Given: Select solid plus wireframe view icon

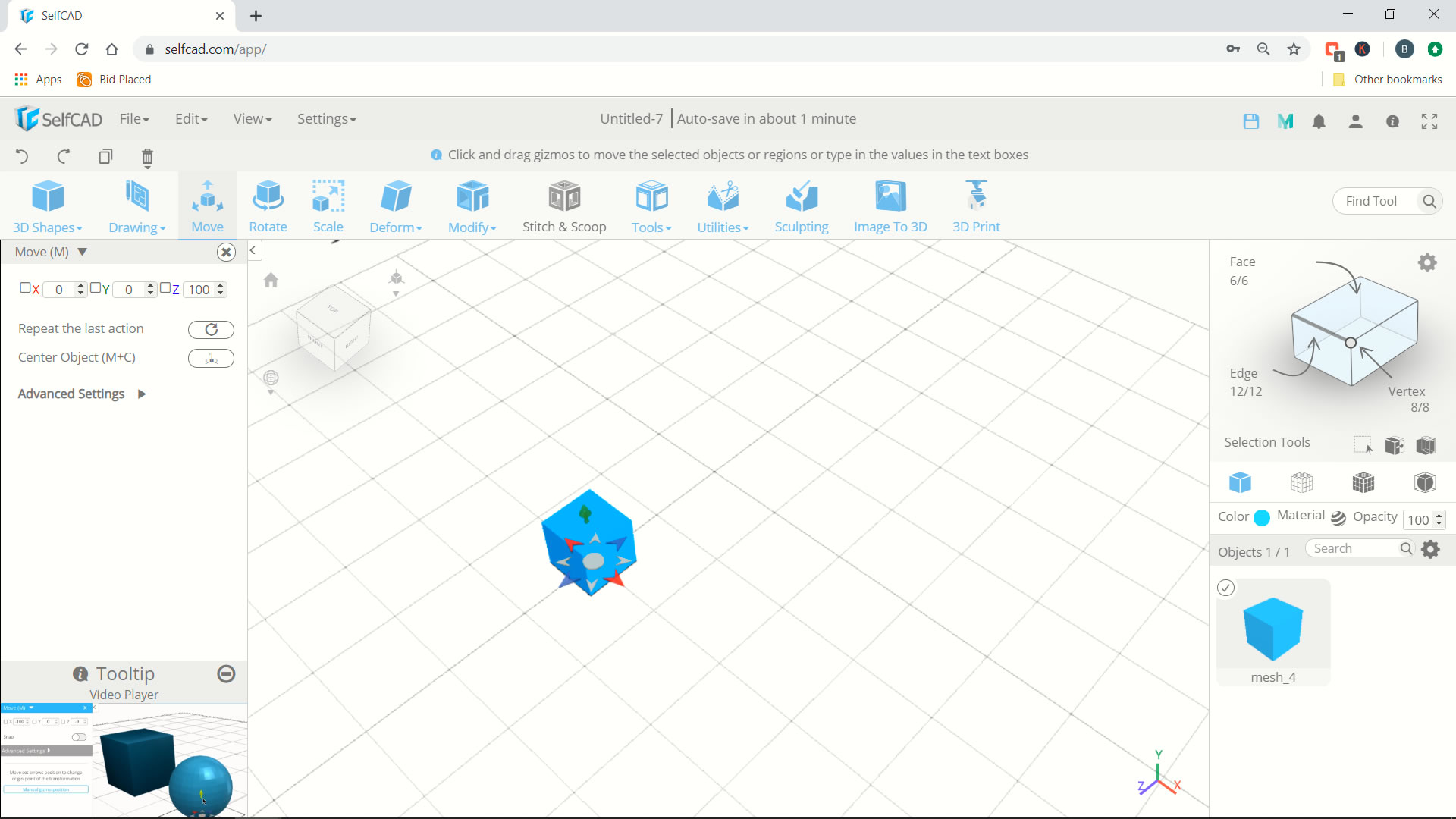Looking at the screenshot, I should 1363,482.
